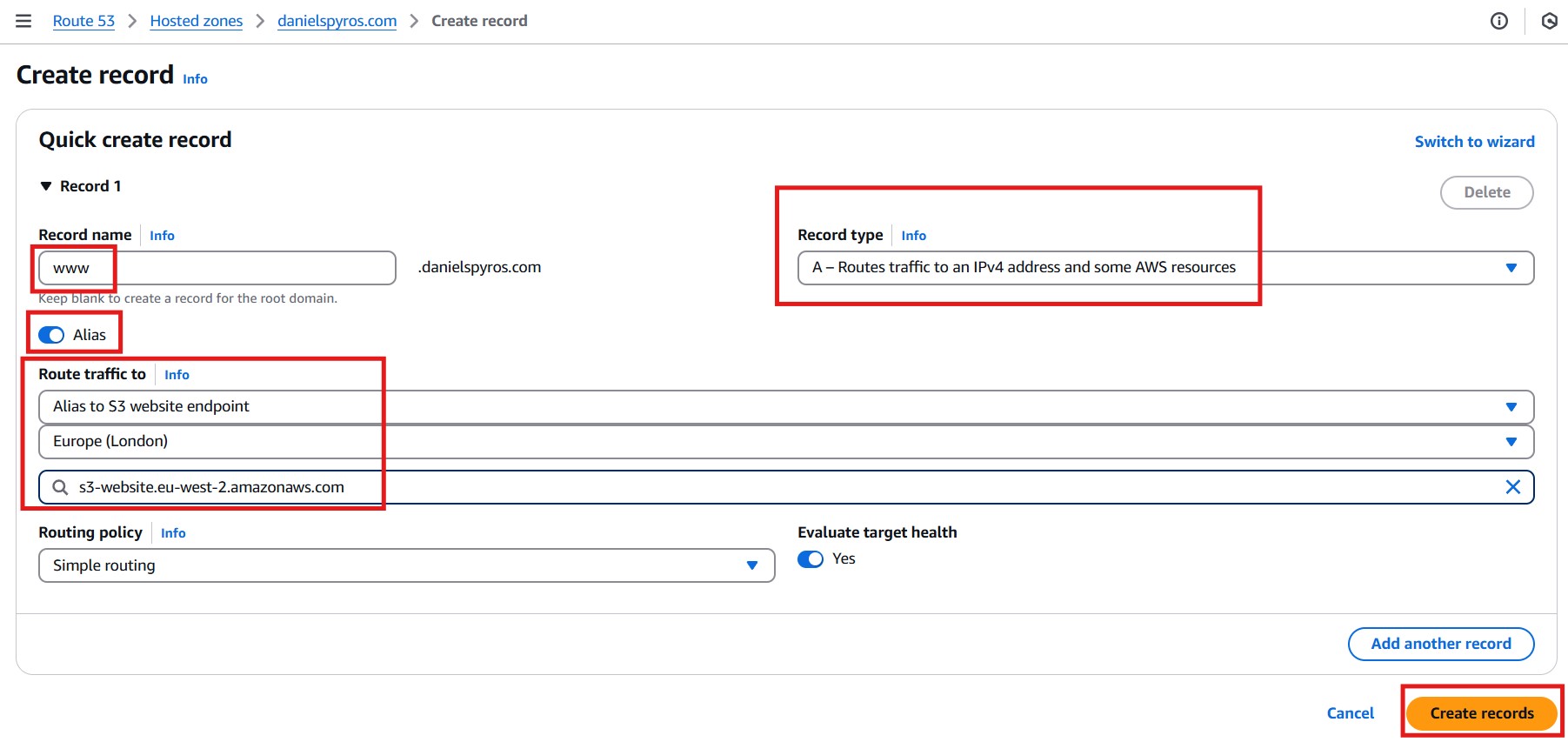The image size is (1568, 742).
Task: Open the Alias to S3 website endpoint dropdown
Action: pyautogui.click(x=786, y=407)
